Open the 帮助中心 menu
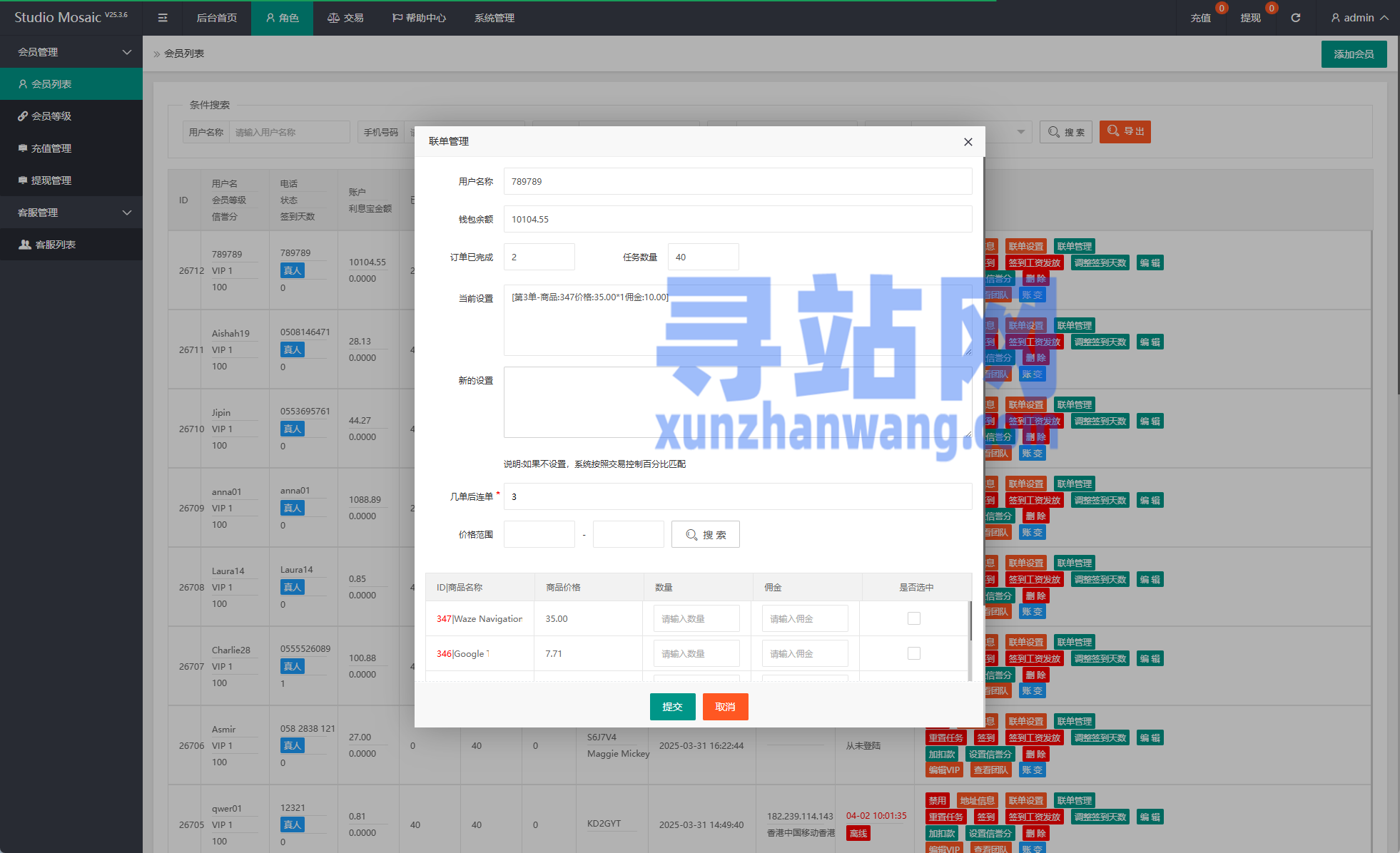Screen dimensions: 1400x853 (419, 18)
